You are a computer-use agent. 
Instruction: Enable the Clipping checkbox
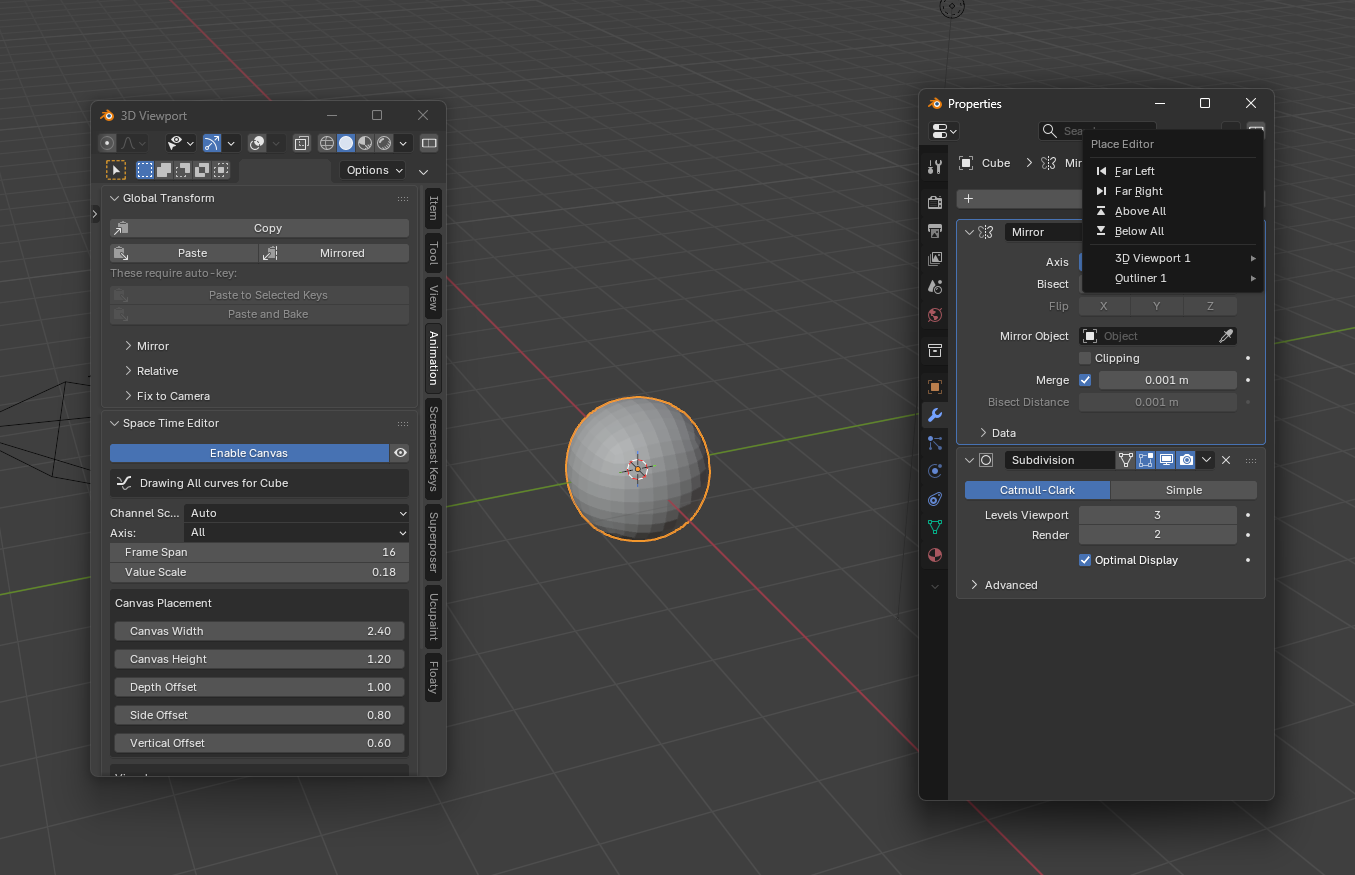pos(1085,358)
